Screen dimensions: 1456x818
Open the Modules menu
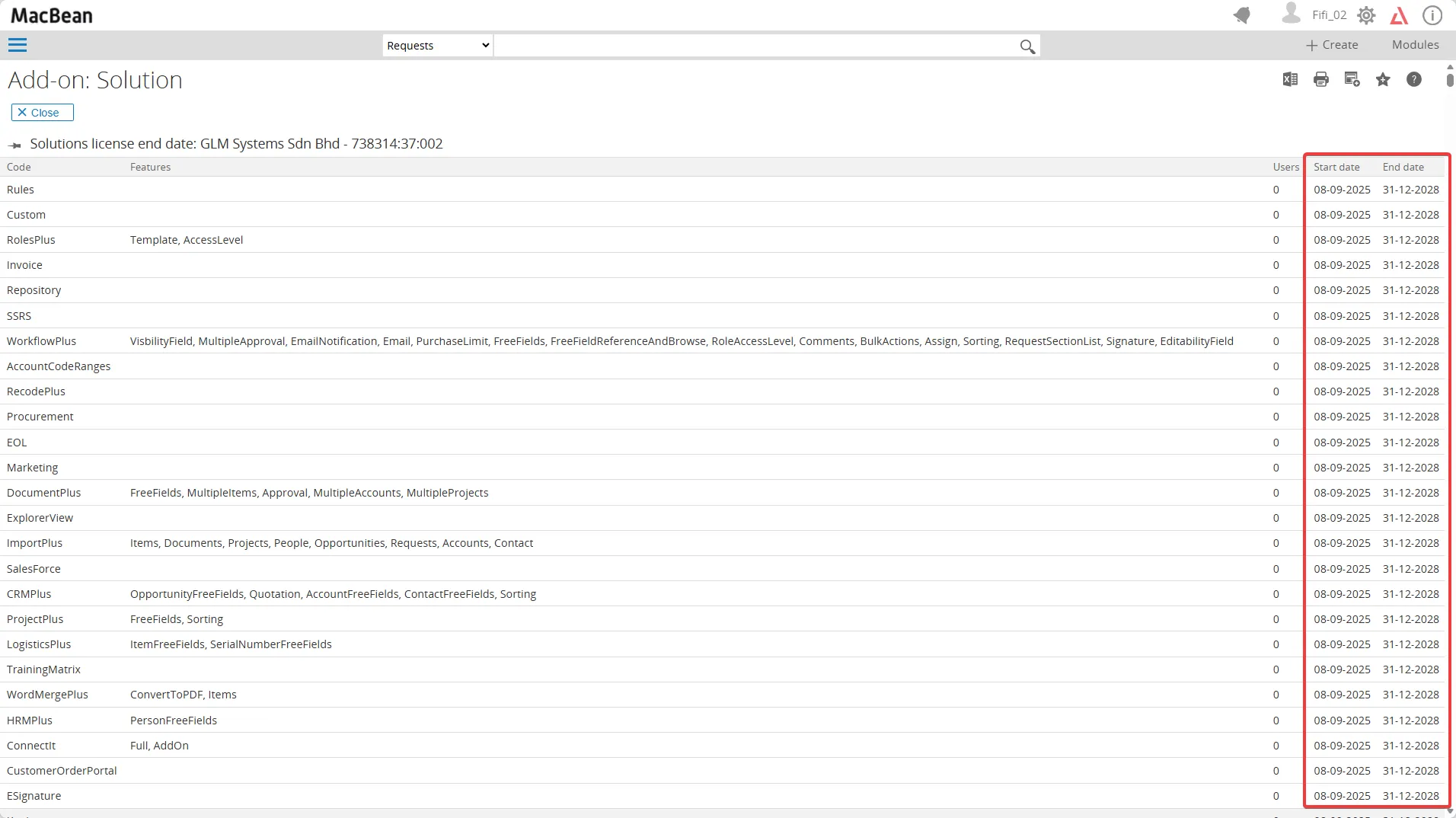point(1415,45)
